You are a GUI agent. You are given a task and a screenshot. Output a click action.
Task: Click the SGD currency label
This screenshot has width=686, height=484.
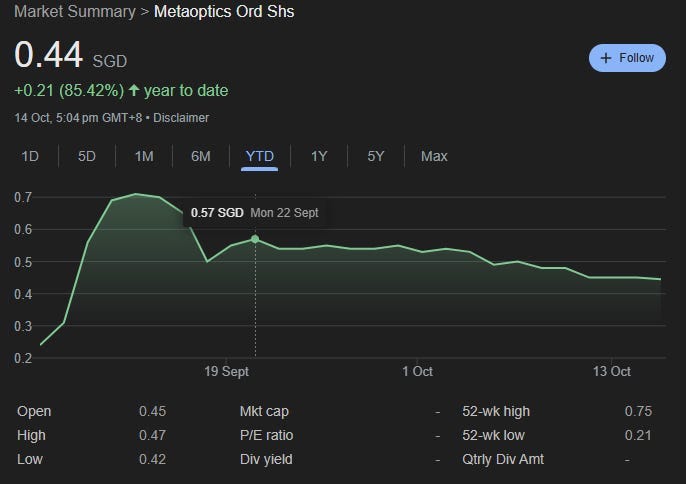pyautogui.click(x=110, y=61)
